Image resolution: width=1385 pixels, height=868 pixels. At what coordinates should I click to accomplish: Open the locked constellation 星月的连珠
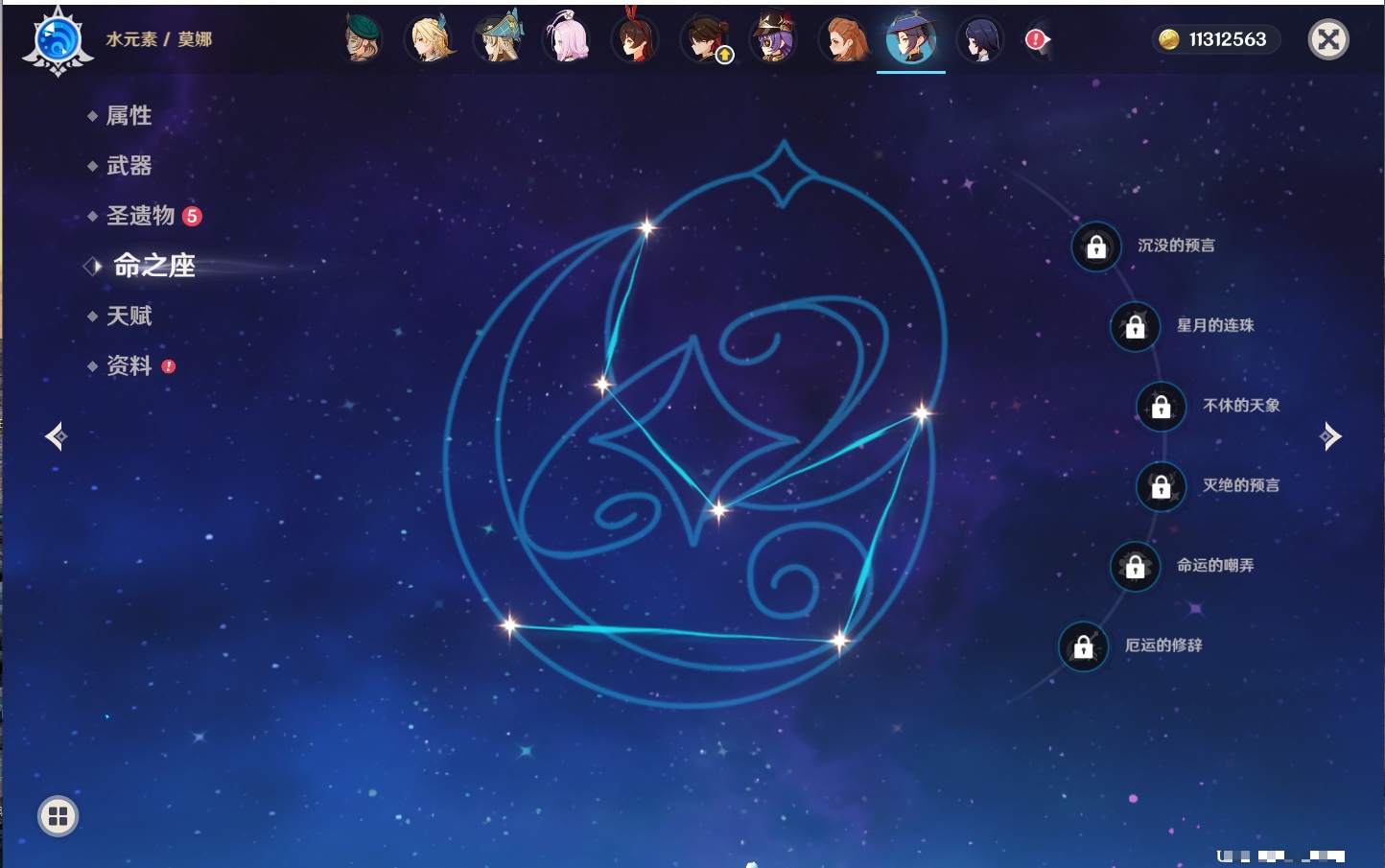(x=1135, y=327)
